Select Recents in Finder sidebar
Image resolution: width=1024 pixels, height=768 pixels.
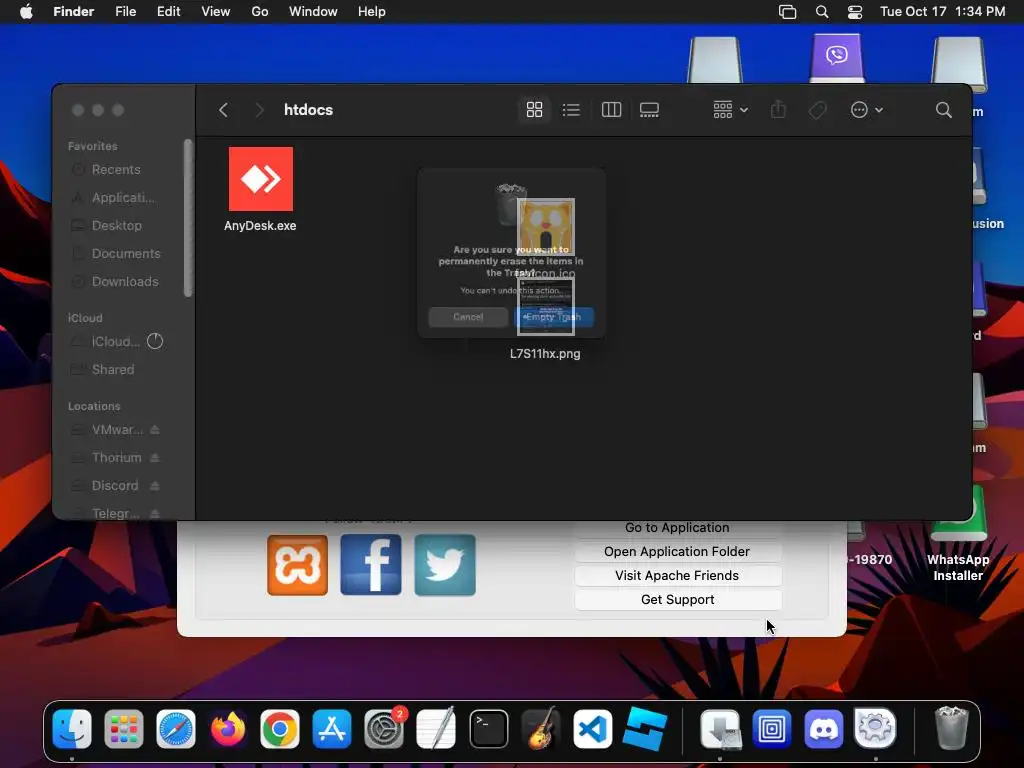116,170
